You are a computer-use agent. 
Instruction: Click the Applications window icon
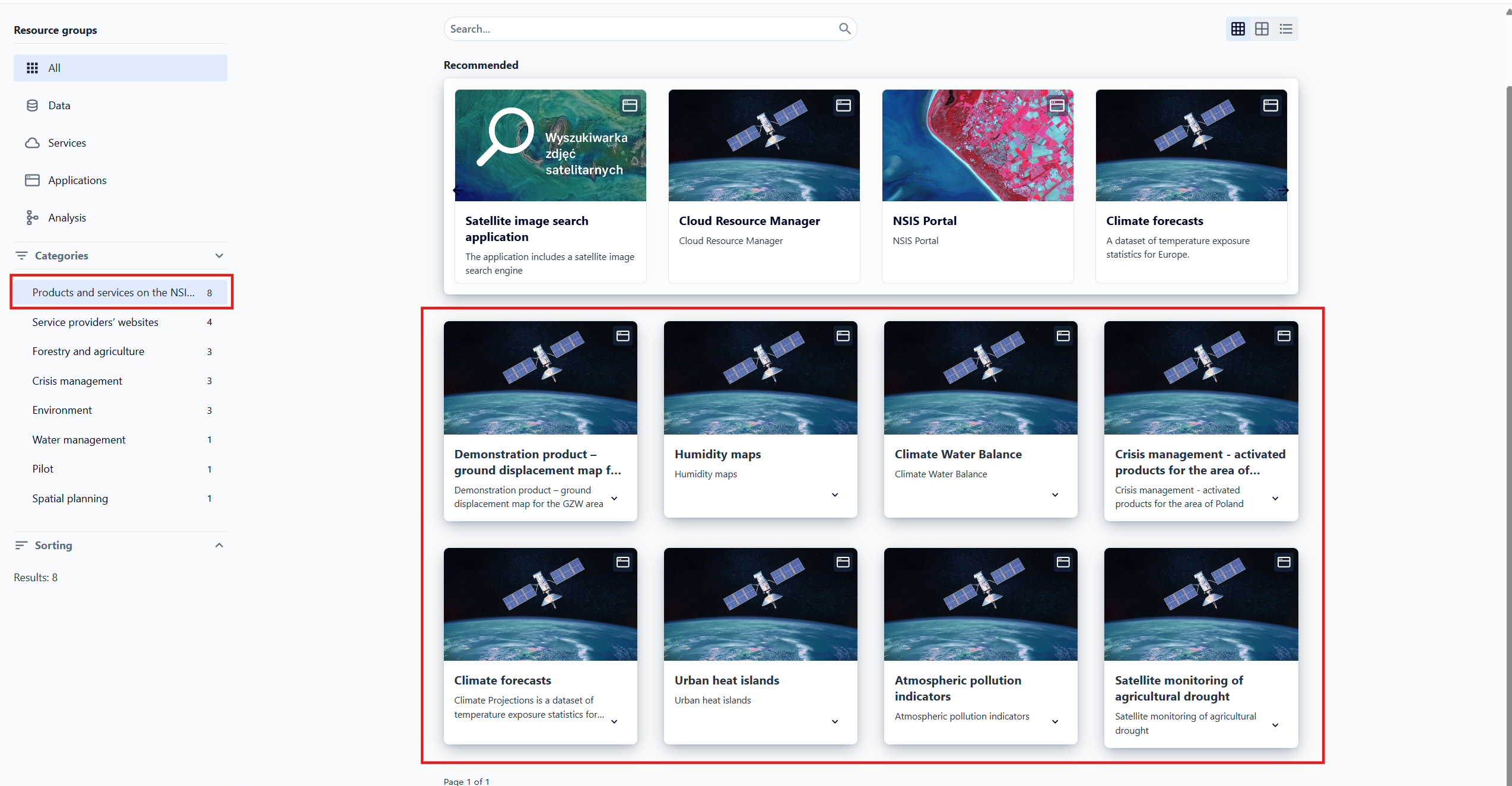click(x=32, y=180)
